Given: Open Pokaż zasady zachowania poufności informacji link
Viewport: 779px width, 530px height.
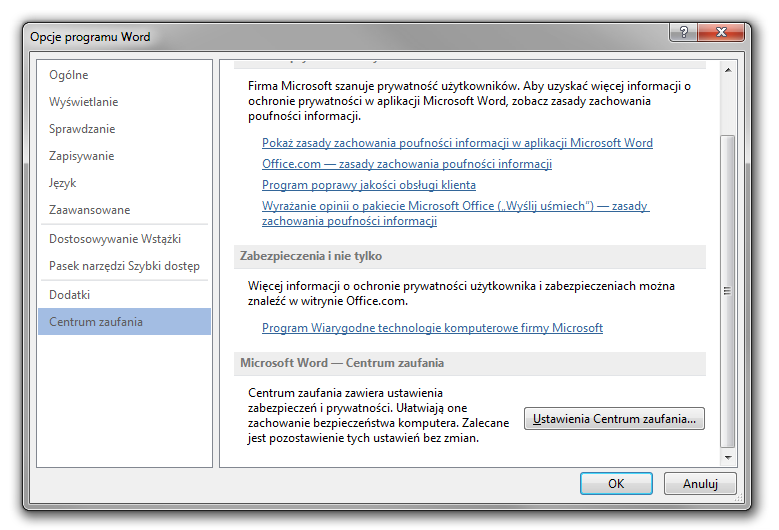Looking at the screenshot, I should click(x=457, y=143).
